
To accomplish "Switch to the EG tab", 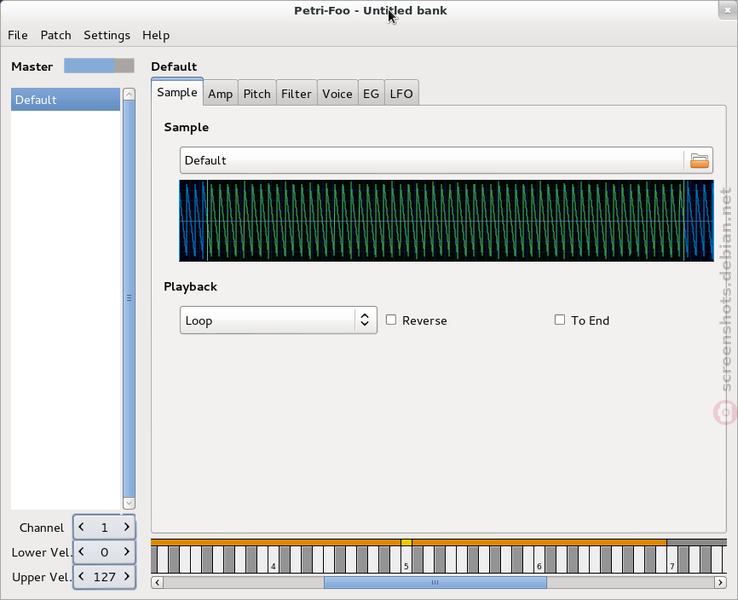I will click(x=371, y=94).
